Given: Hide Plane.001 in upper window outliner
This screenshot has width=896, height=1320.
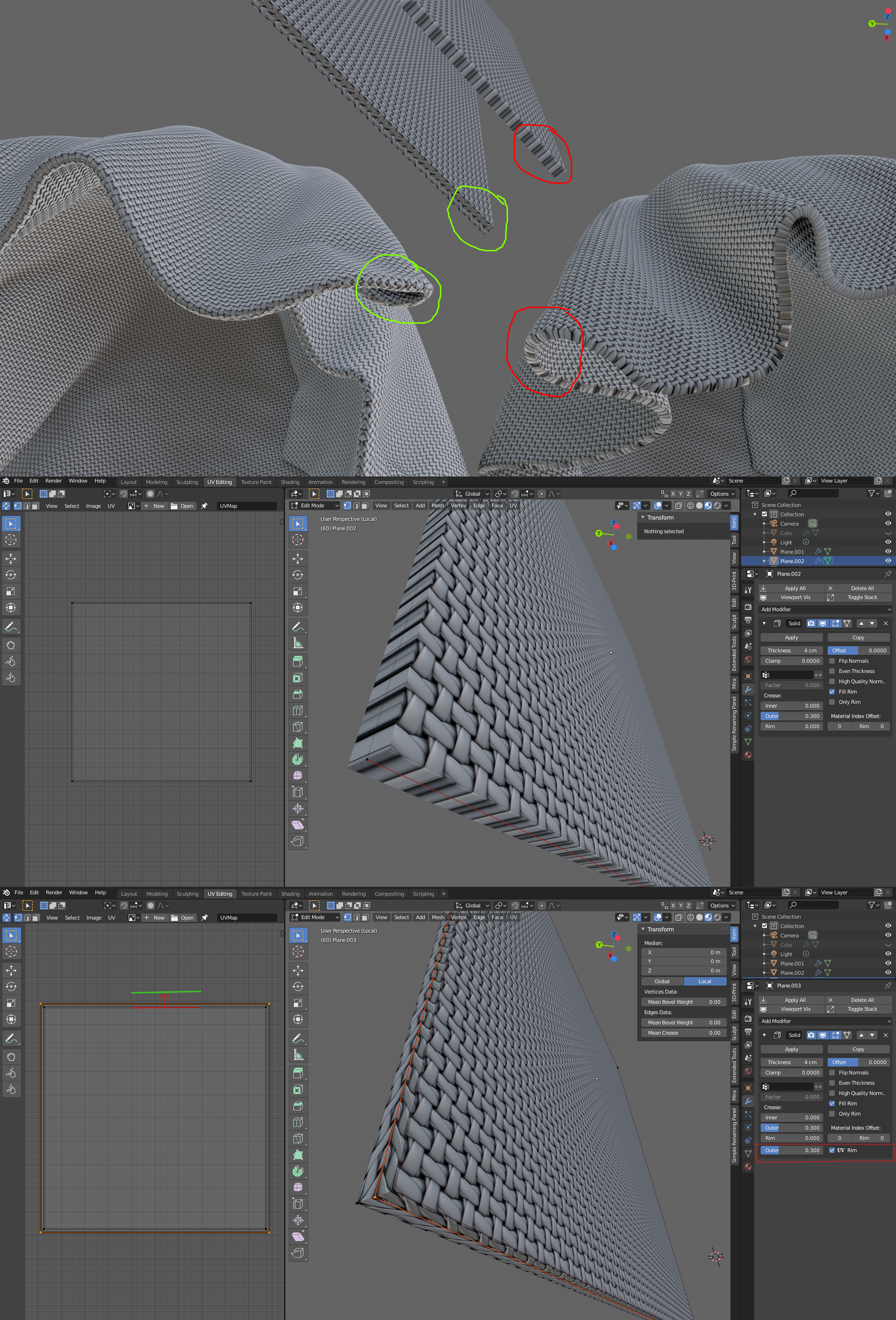Looking at the screenshot, I should pos(888,551).
